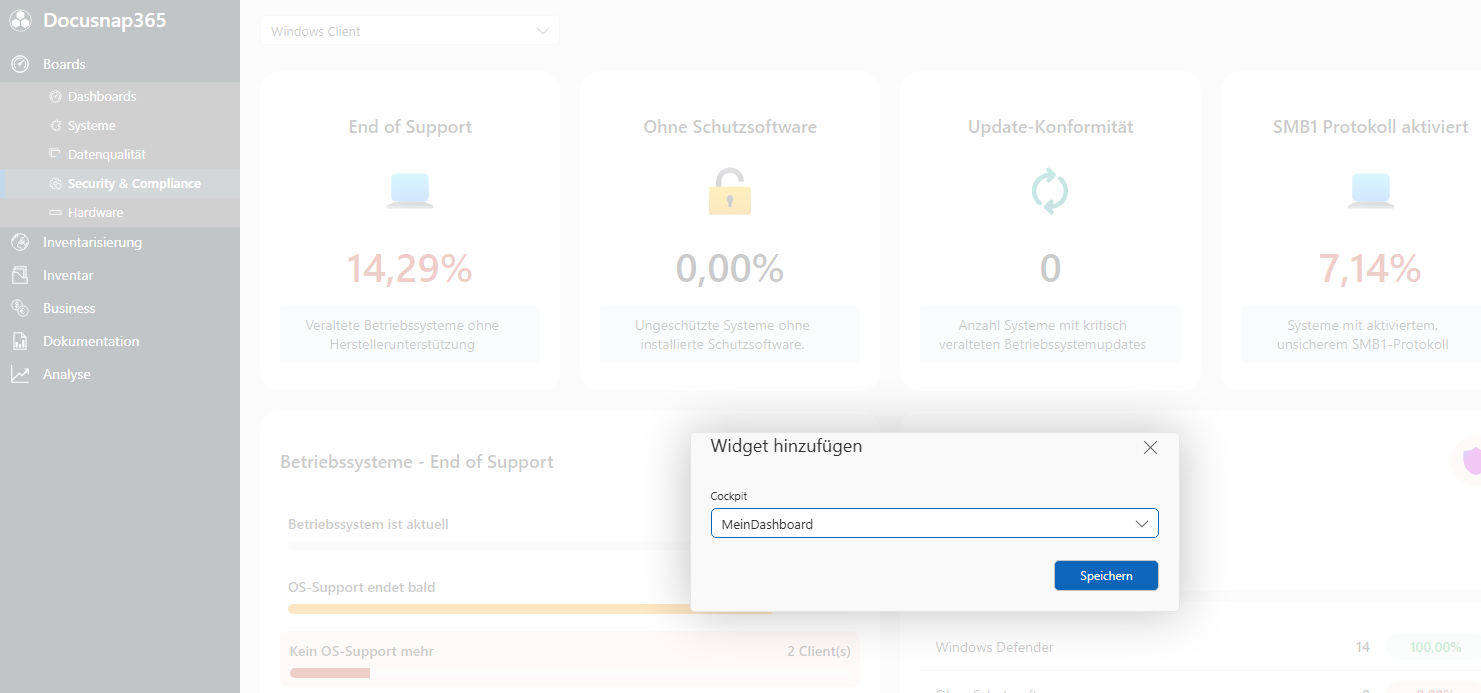Click the Widget hinzufügen dialog title

(x=786, y=446)
